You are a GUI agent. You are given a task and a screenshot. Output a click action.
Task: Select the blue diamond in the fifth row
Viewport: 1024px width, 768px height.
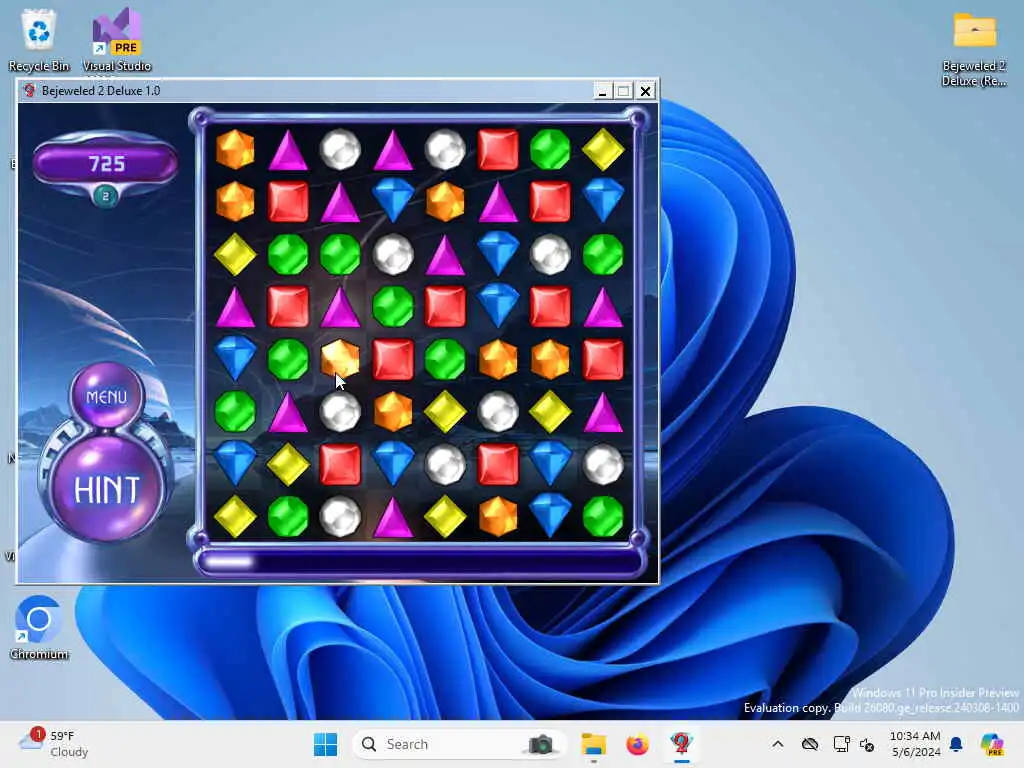coord(235,359)
